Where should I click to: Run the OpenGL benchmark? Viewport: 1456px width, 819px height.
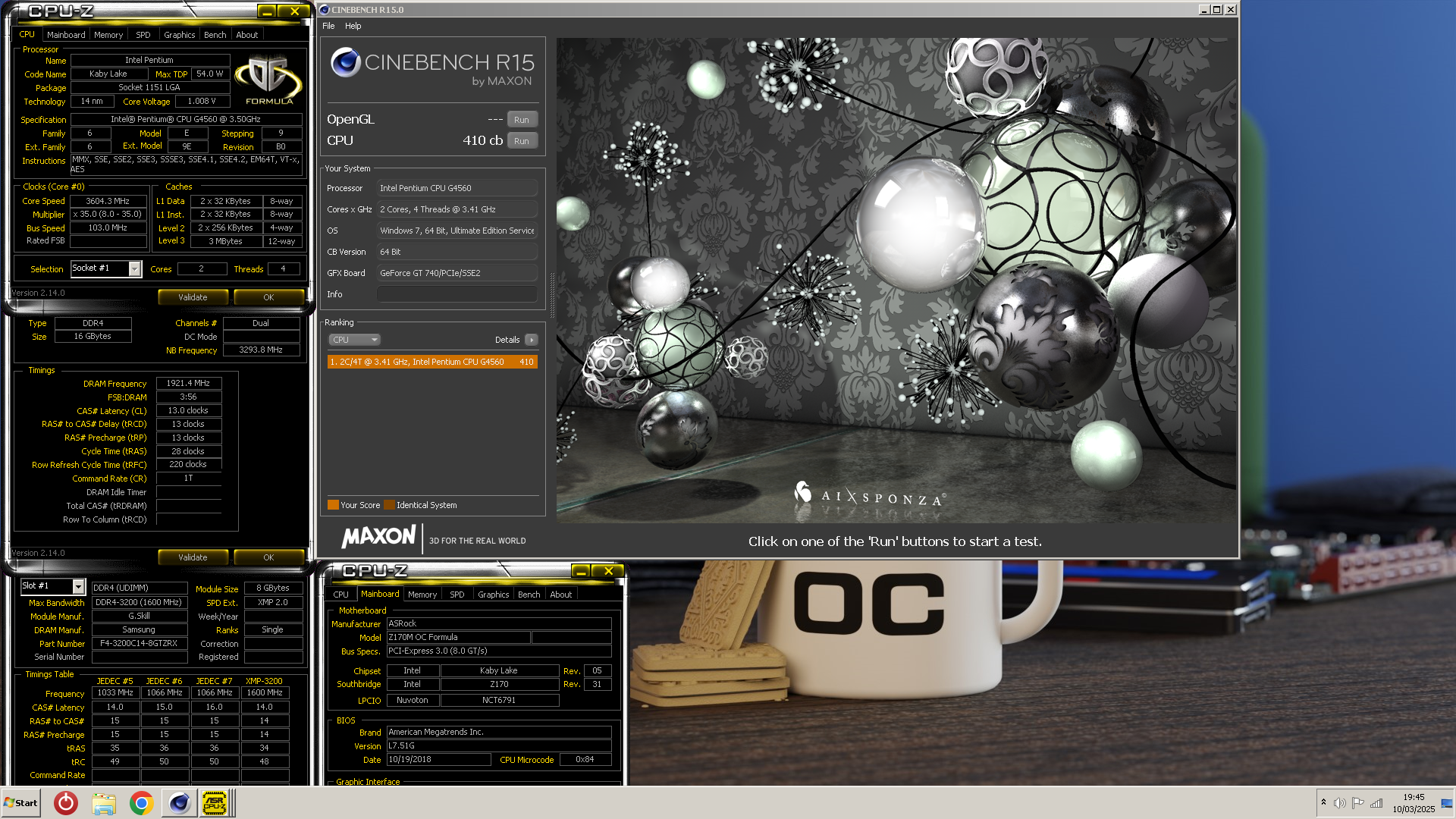coord(522,120)
